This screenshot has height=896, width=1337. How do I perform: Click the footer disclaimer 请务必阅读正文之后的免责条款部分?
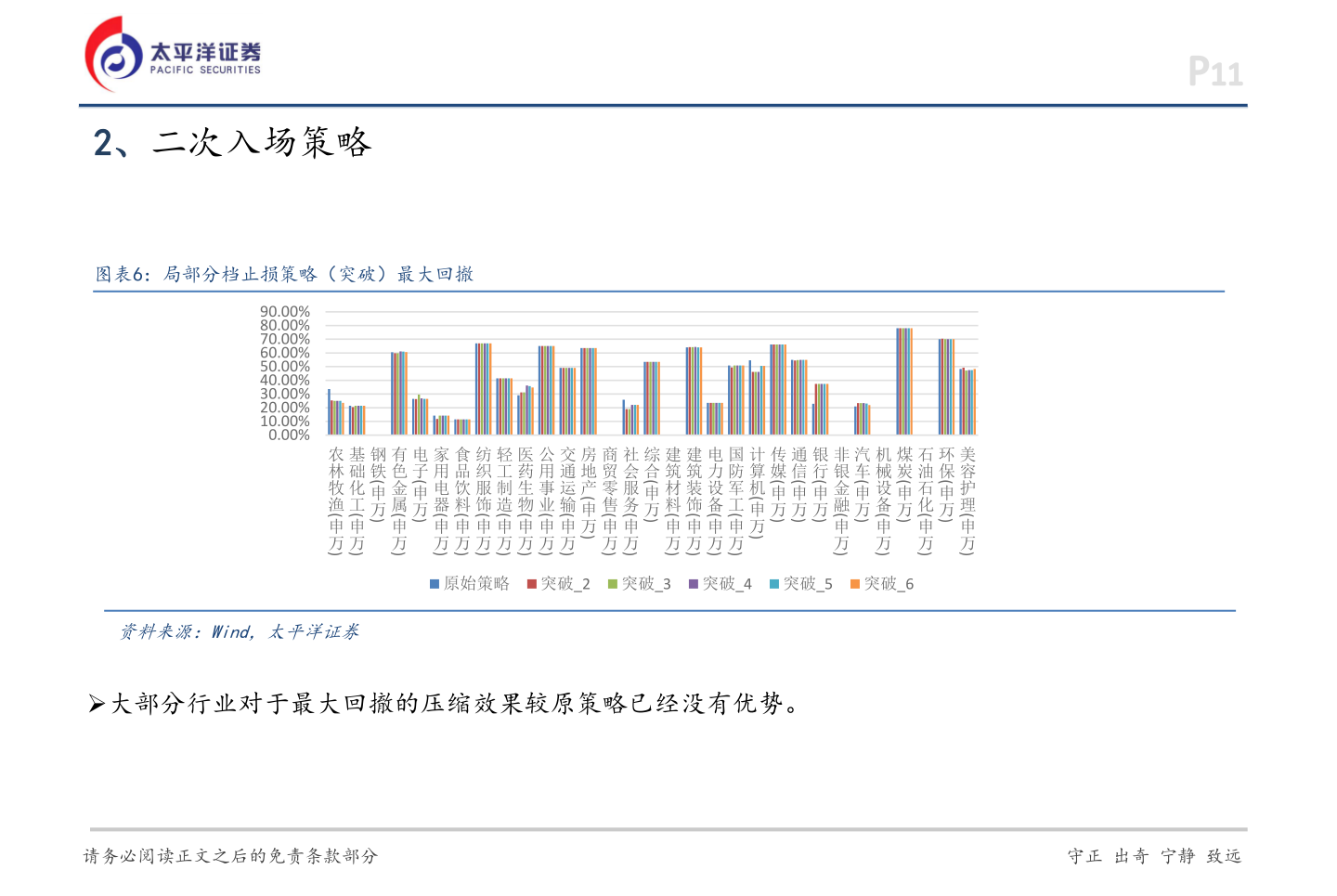tap(231, 856)
